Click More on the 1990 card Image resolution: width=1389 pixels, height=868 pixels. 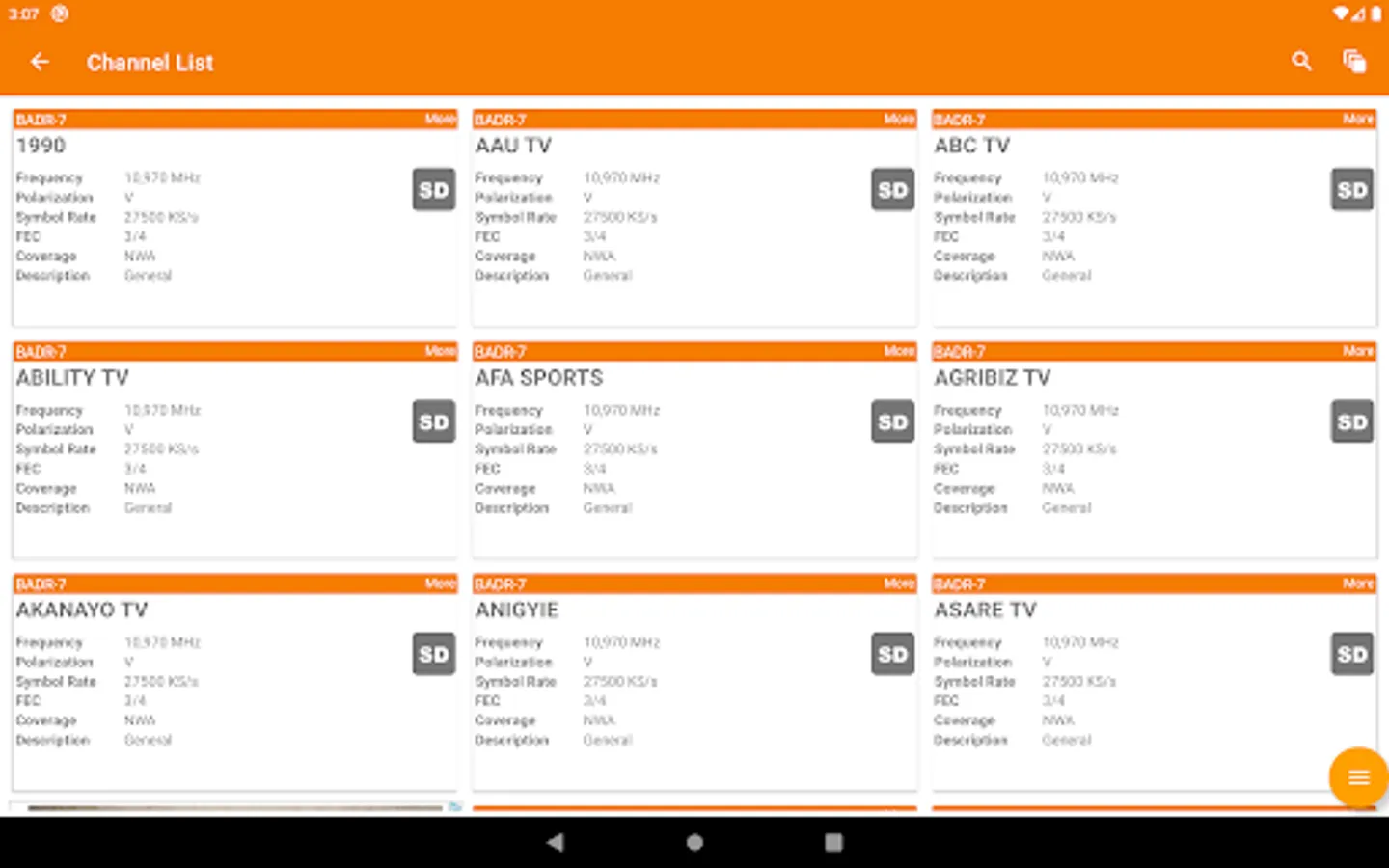pos(441,119)
